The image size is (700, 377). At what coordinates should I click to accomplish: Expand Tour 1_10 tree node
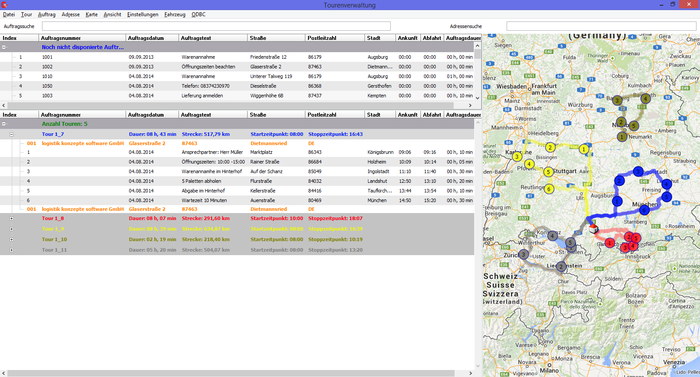click(12, 239)
